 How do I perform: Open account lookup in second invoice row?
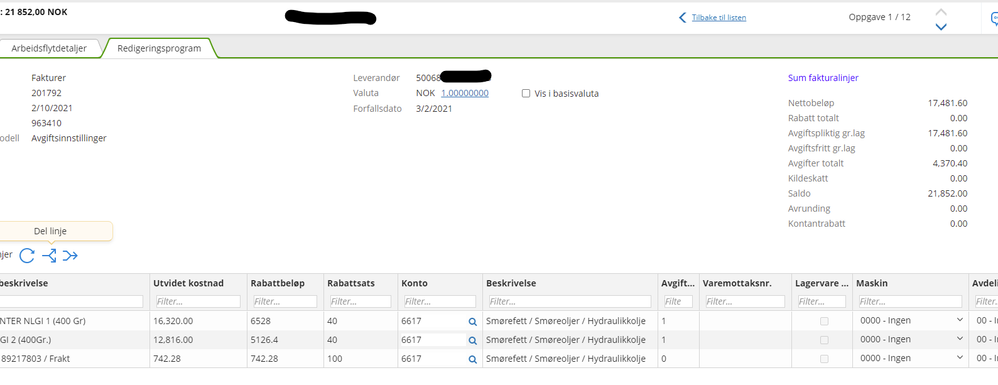point(472,340)
